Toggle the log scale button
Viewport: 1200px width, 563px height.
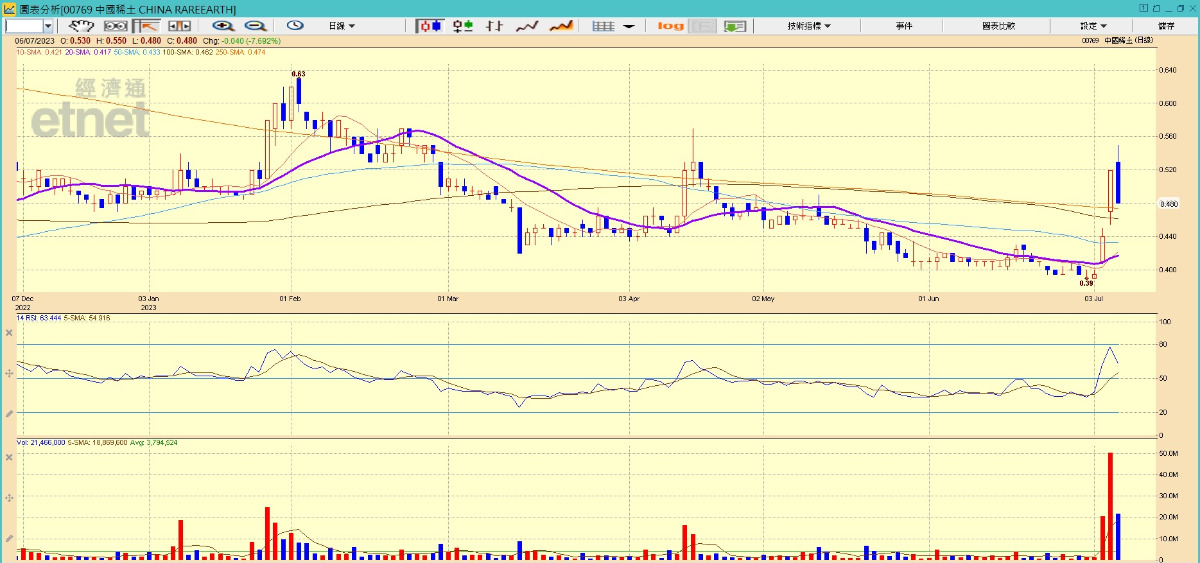(x=670, y=25)
